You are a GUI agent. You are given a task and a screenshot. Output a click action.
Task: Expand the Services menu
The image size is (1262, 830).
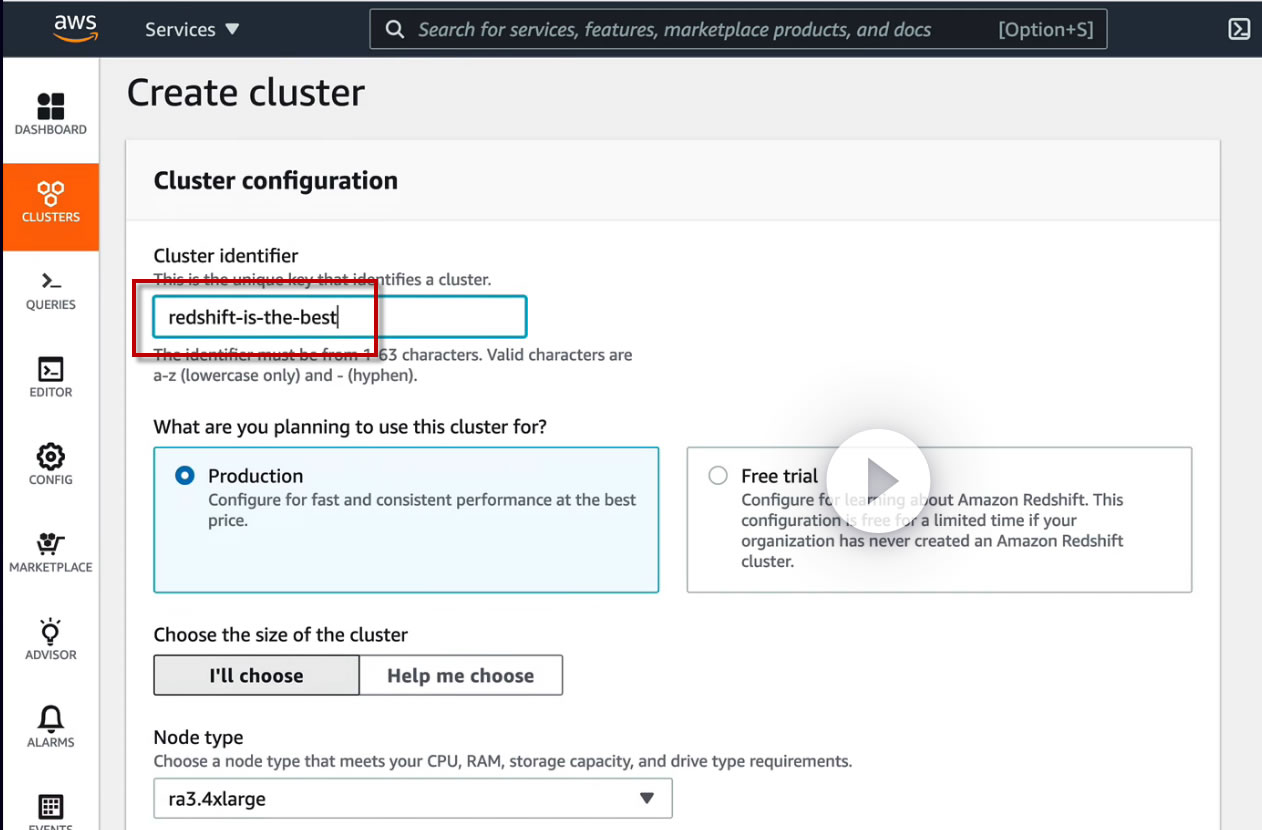click(192, 29)
